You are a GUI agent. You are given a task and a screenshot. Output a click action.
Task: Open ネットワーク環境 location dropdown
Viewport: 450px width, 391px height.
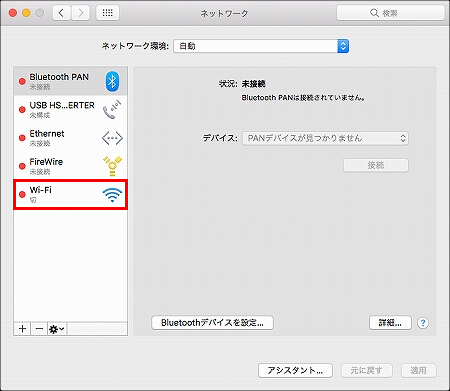tap(261, 46)
